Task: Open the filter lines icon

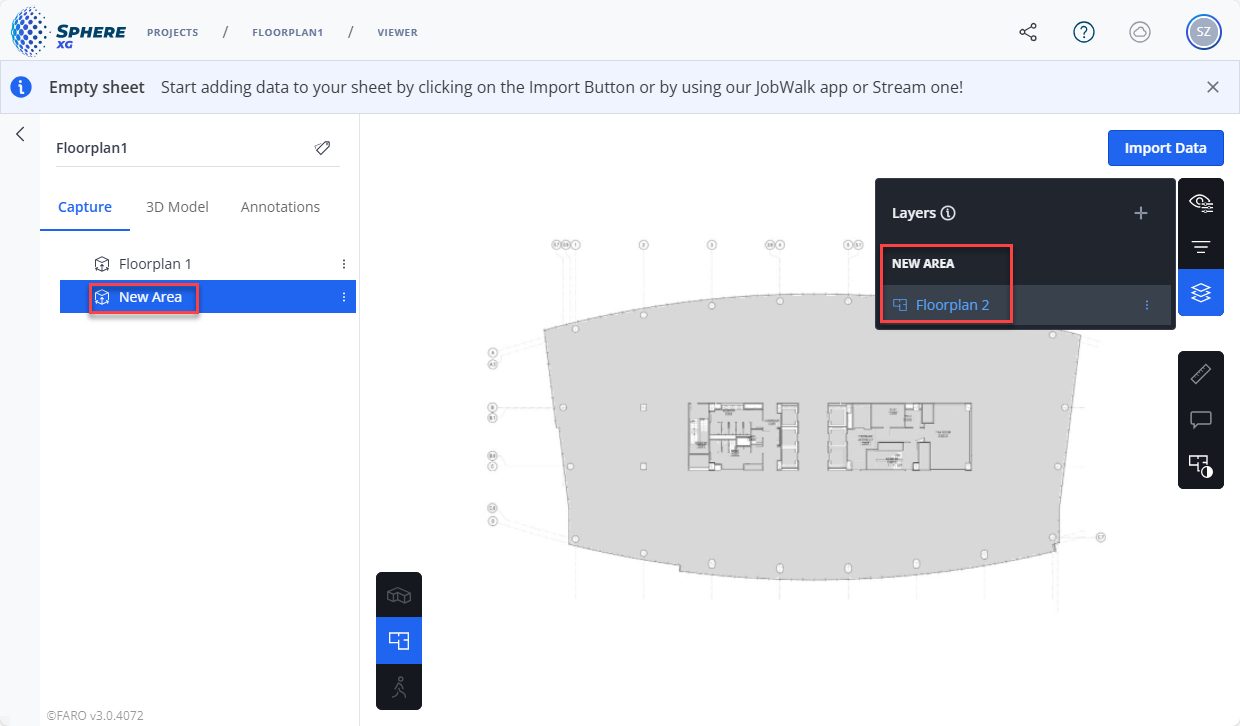Action: coord(1201,247)
